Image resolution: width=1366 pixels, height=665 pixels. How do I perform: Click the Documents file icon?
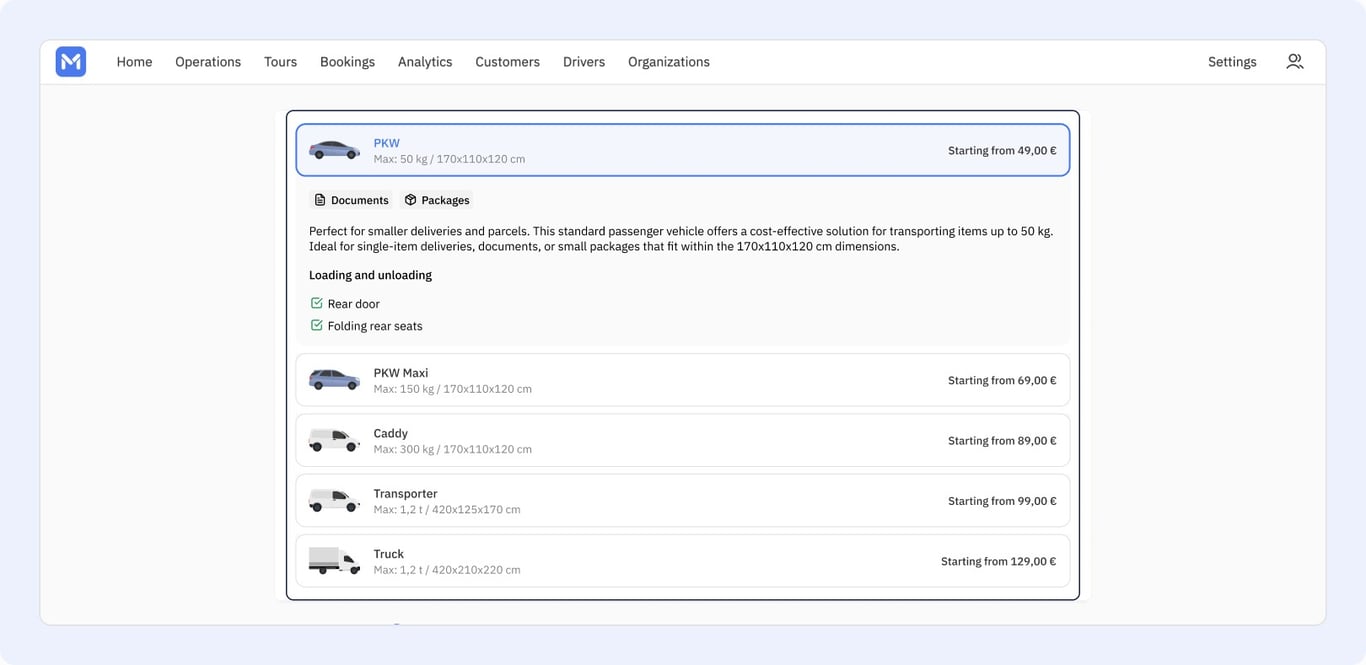(x=320, y=200)
